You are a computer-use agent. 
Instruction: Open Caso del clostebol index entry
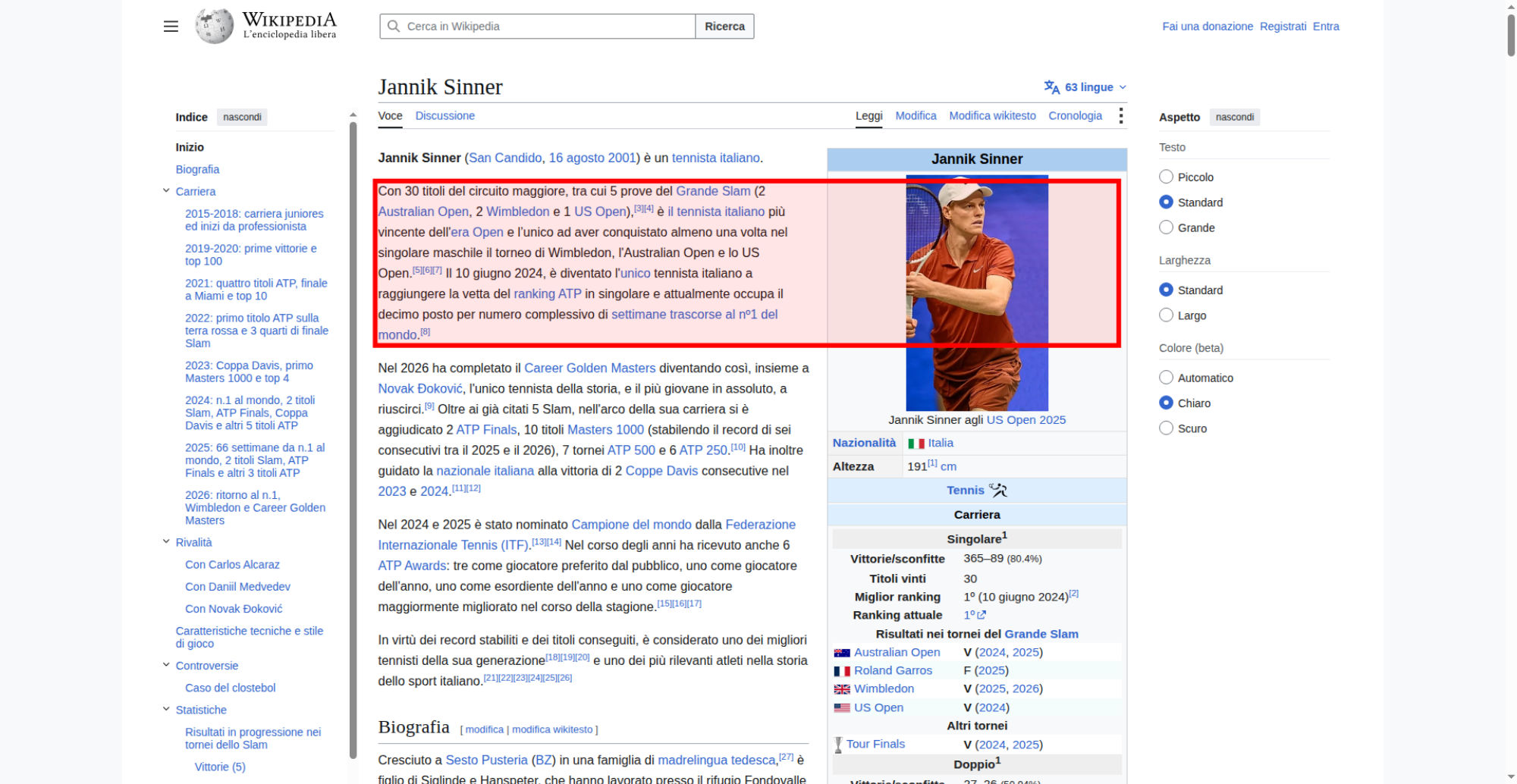click(x=230, y=688)
